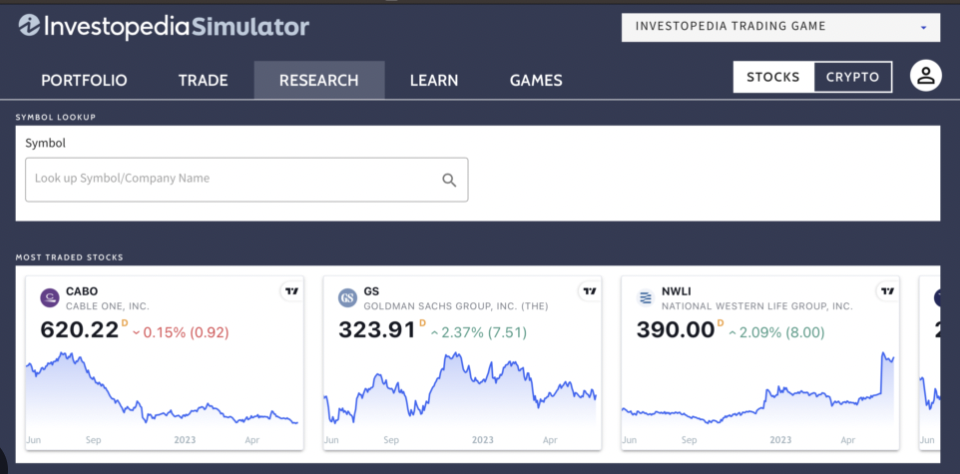Viewport: 960px width, 474px height.
Task: Click the Cable One, Inc. company name
Action: point(108,306)
